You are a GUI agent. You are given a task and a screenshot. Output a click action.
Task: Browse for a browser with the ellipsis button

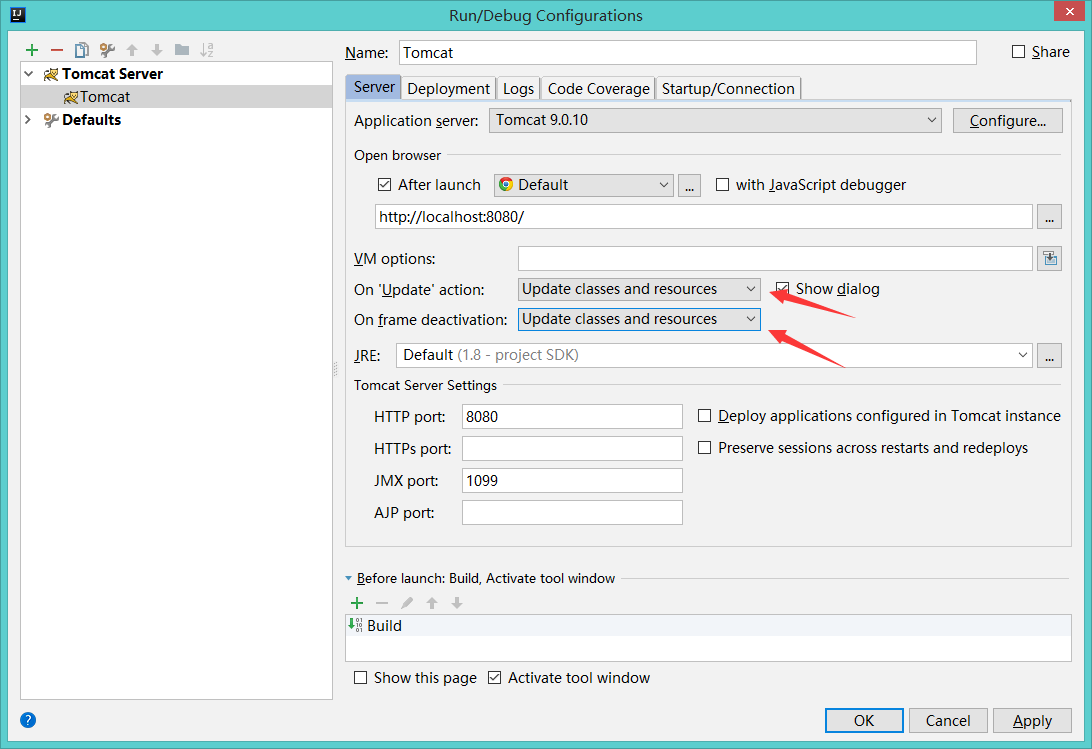pos(689,185)
